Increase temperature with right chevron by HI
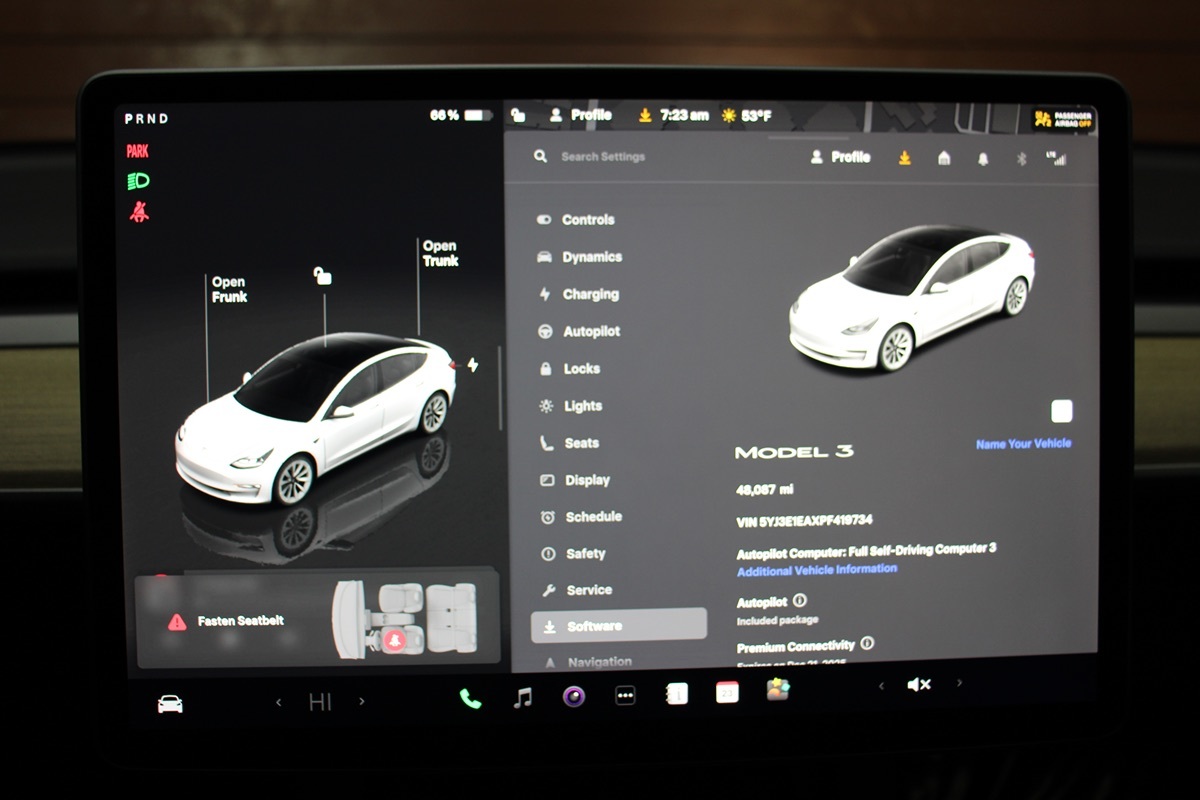Viewport: 1200px width, 800px height. tap(362, 702)
